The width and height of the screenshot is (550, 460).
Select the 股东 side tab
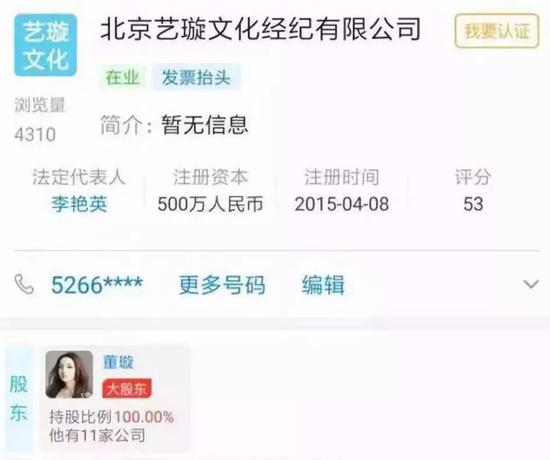[x=19, y=398]
